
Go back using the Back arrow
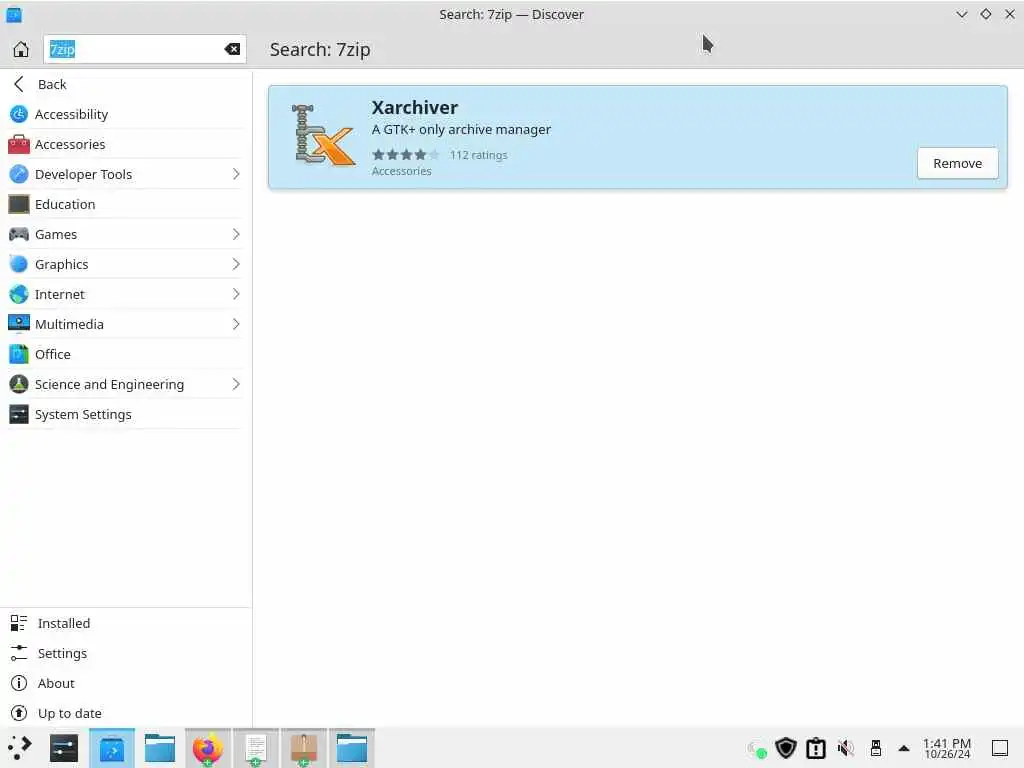point(19,84)
